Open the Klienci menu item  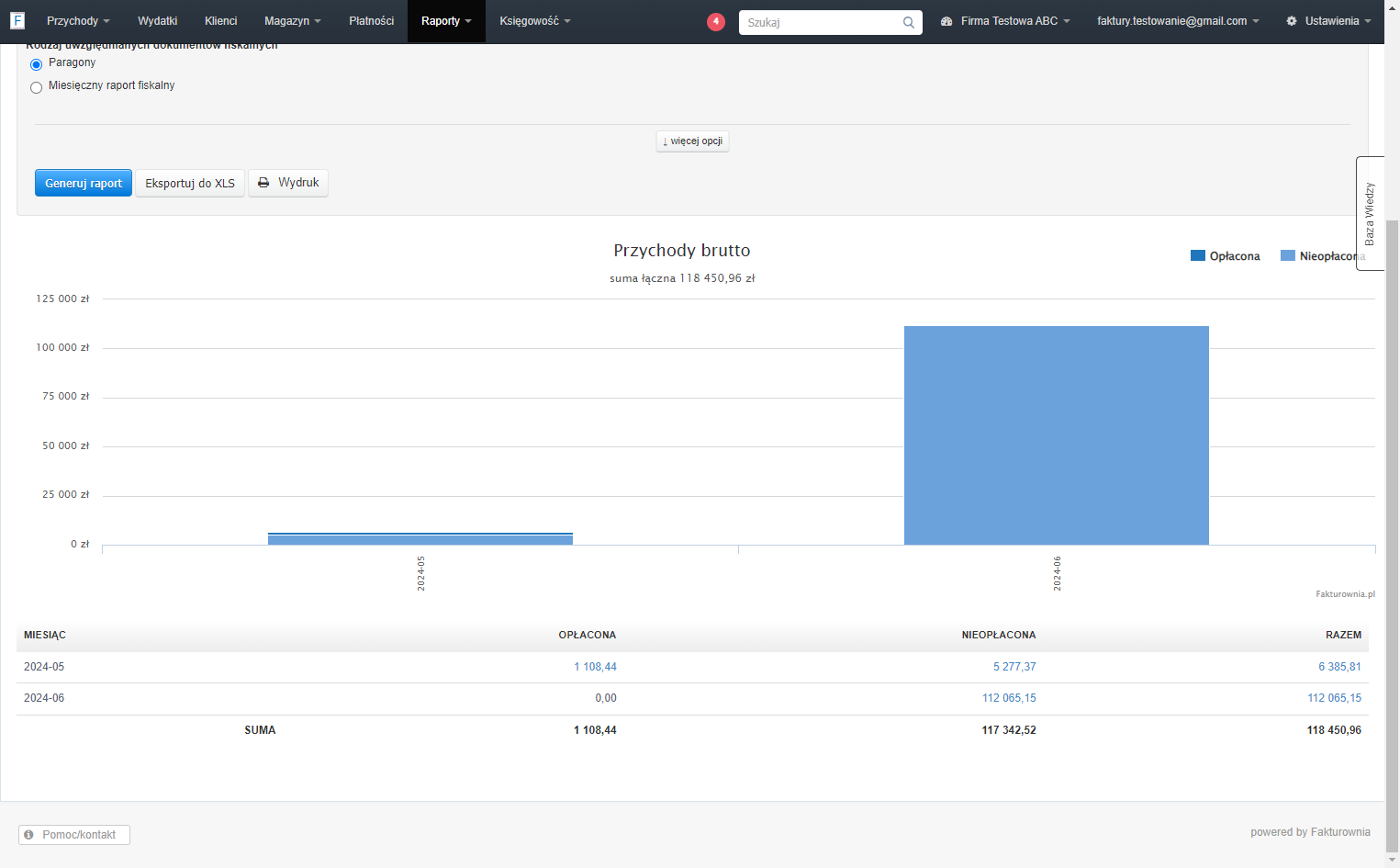coord(220,21)
